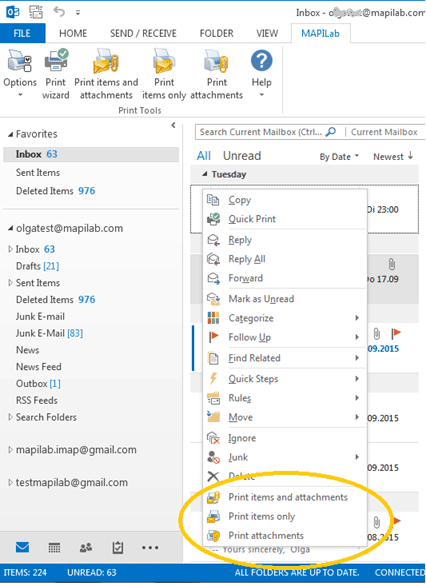Click the Undo quick access icon
This screenshot has width=426, height=586.
pyautogui.click(x=59, y=12)
